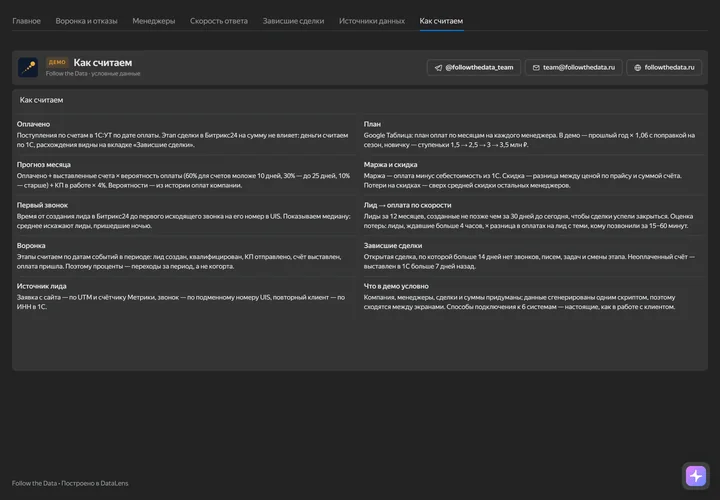720x500 pixels.
Task: Click the Лид → оплата по скорости heading
Action: 407,205
